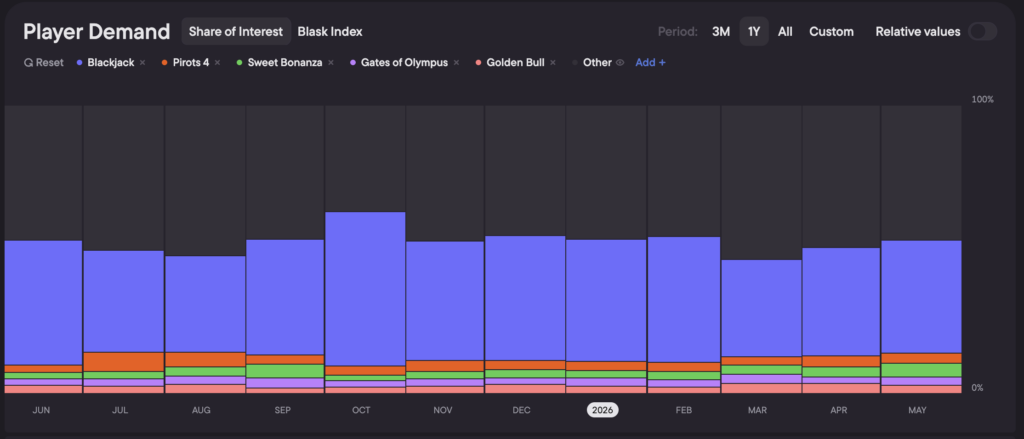Switch to the Blask Index tab
1024x439 pixels.
(x=330, y=31)
